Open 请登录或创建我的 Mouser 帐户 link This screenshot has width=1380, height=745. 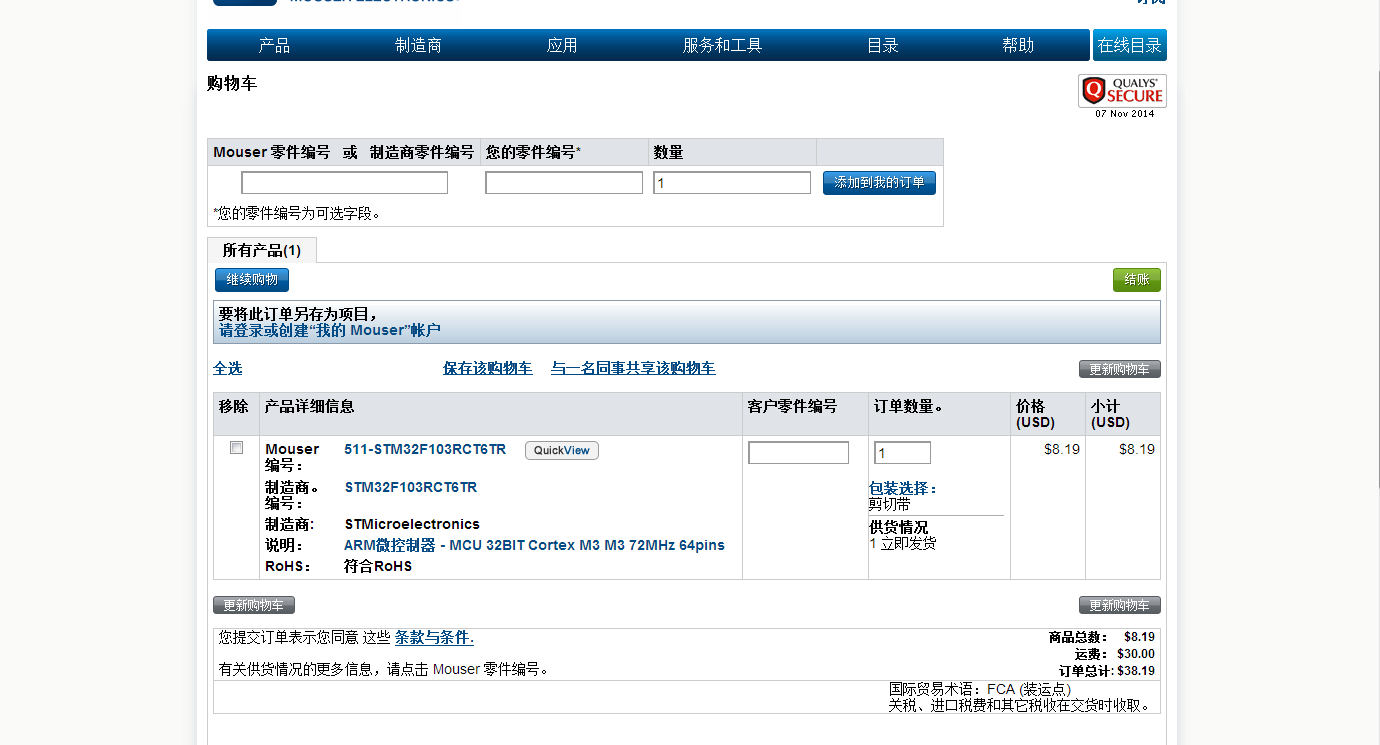click(330, 330)
